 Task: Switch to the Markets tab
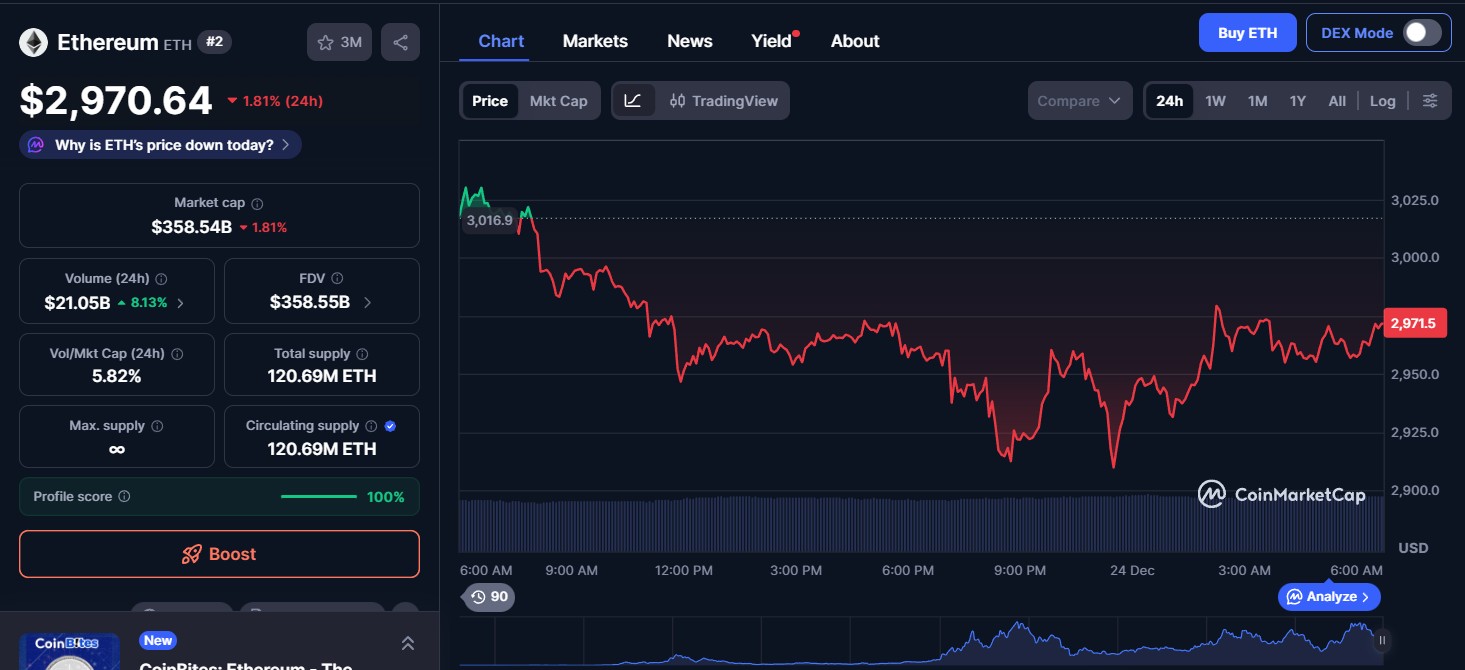click(595, 40)
